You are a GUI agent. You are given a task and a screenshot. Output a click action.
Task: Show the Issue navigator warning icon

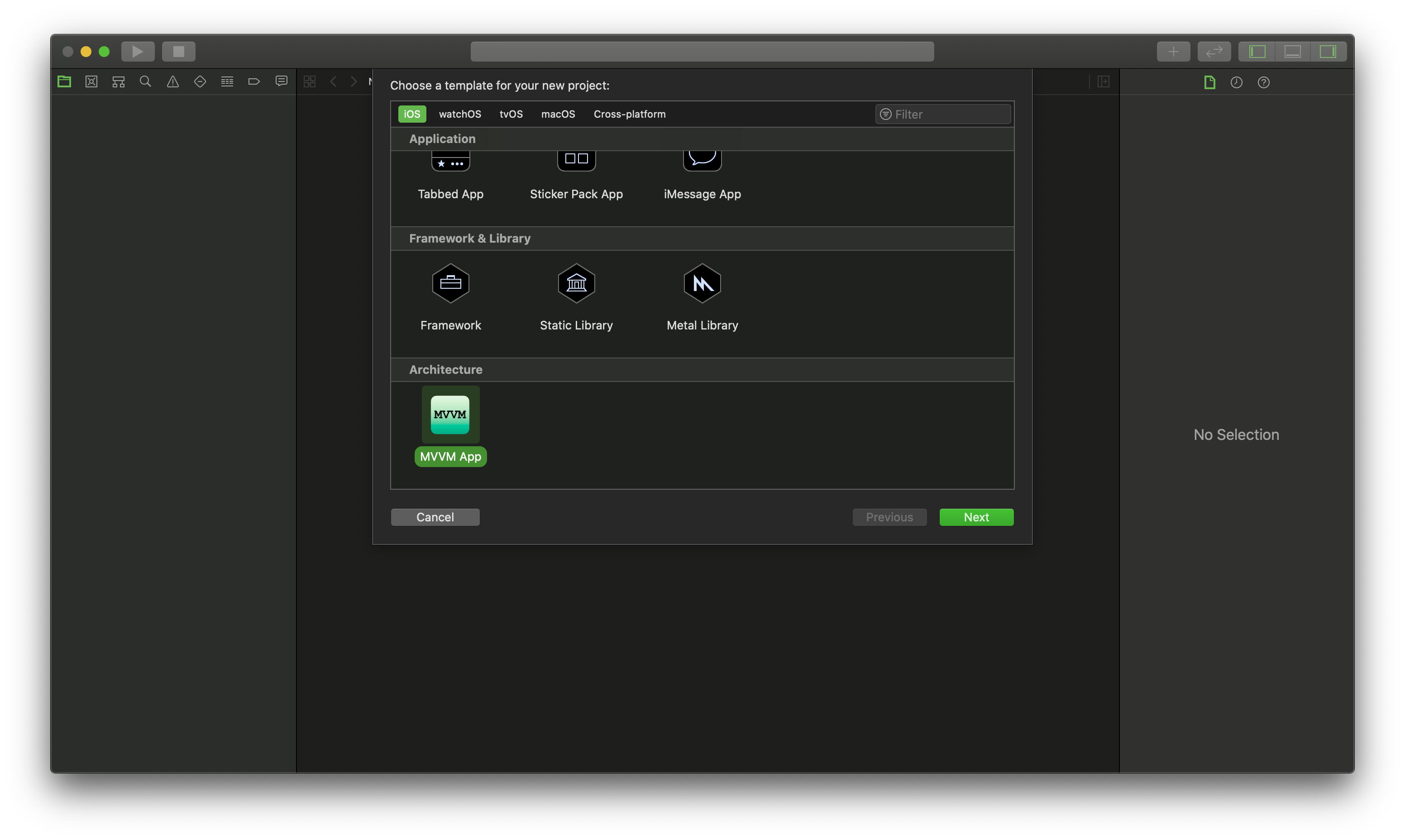[x=172, y=81]
